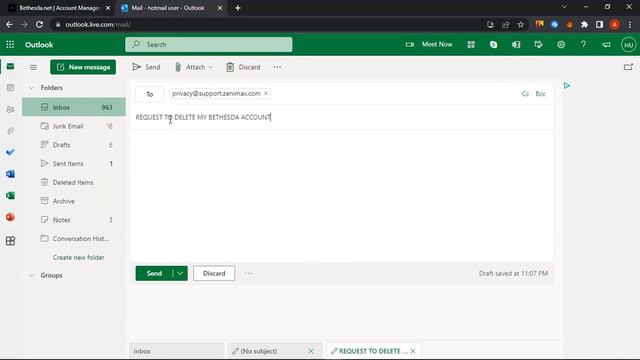
Task: Open the My Day icon in header
Action: pos(538,44)
